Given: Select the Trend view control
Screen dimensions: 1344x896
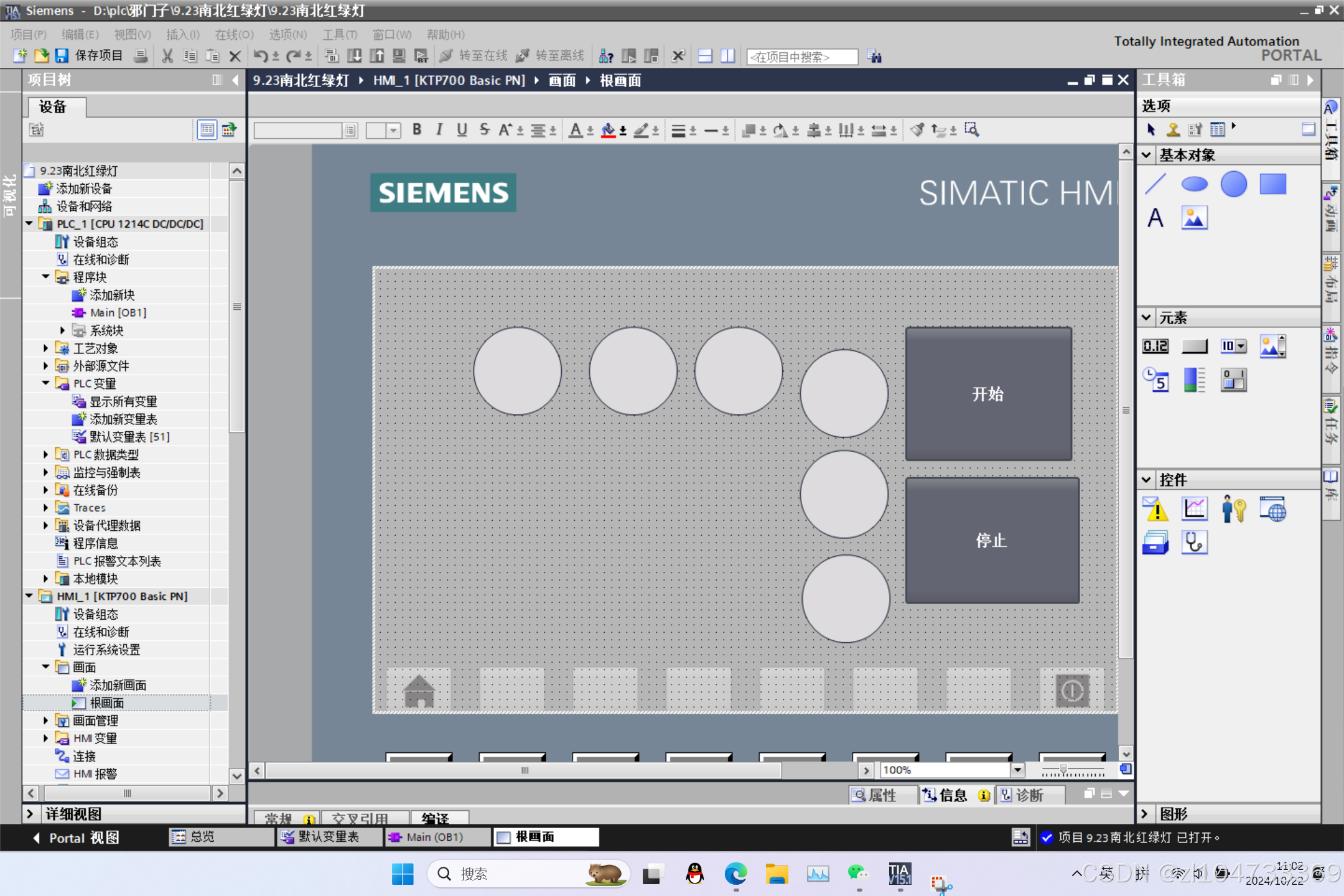Looking at the screenshot, I should (x=1194, y=509).
